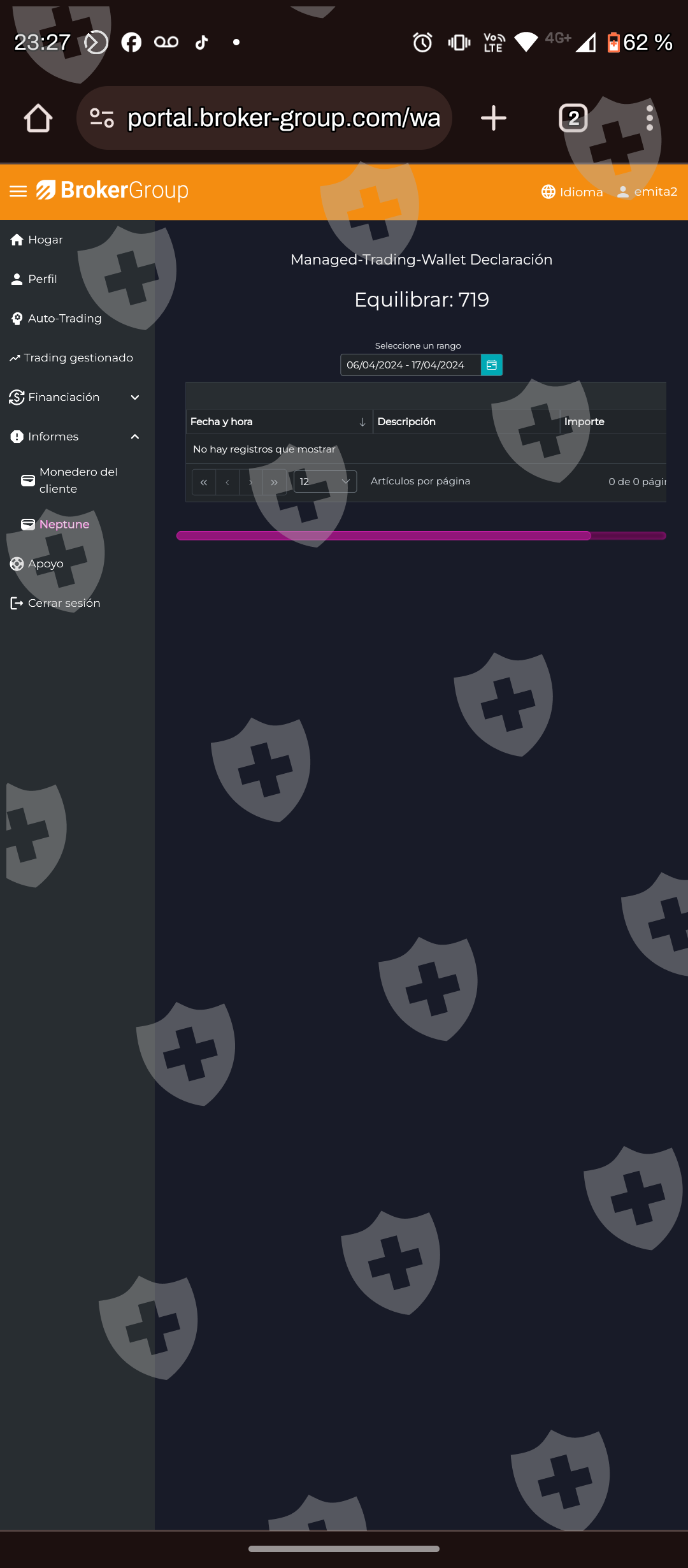The image size is (688, 1568).
Task: Click 'Artículos por página' label
Action: (x=420, y=481)
